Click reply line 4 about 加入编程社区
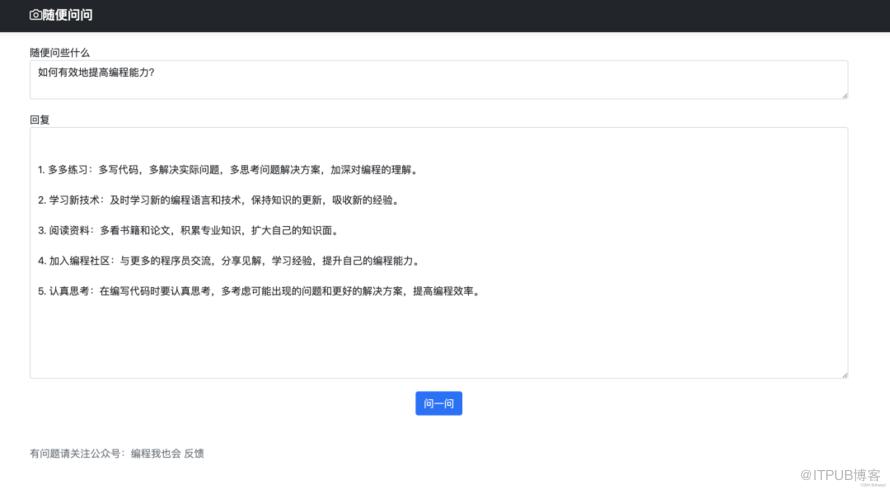 228,261
